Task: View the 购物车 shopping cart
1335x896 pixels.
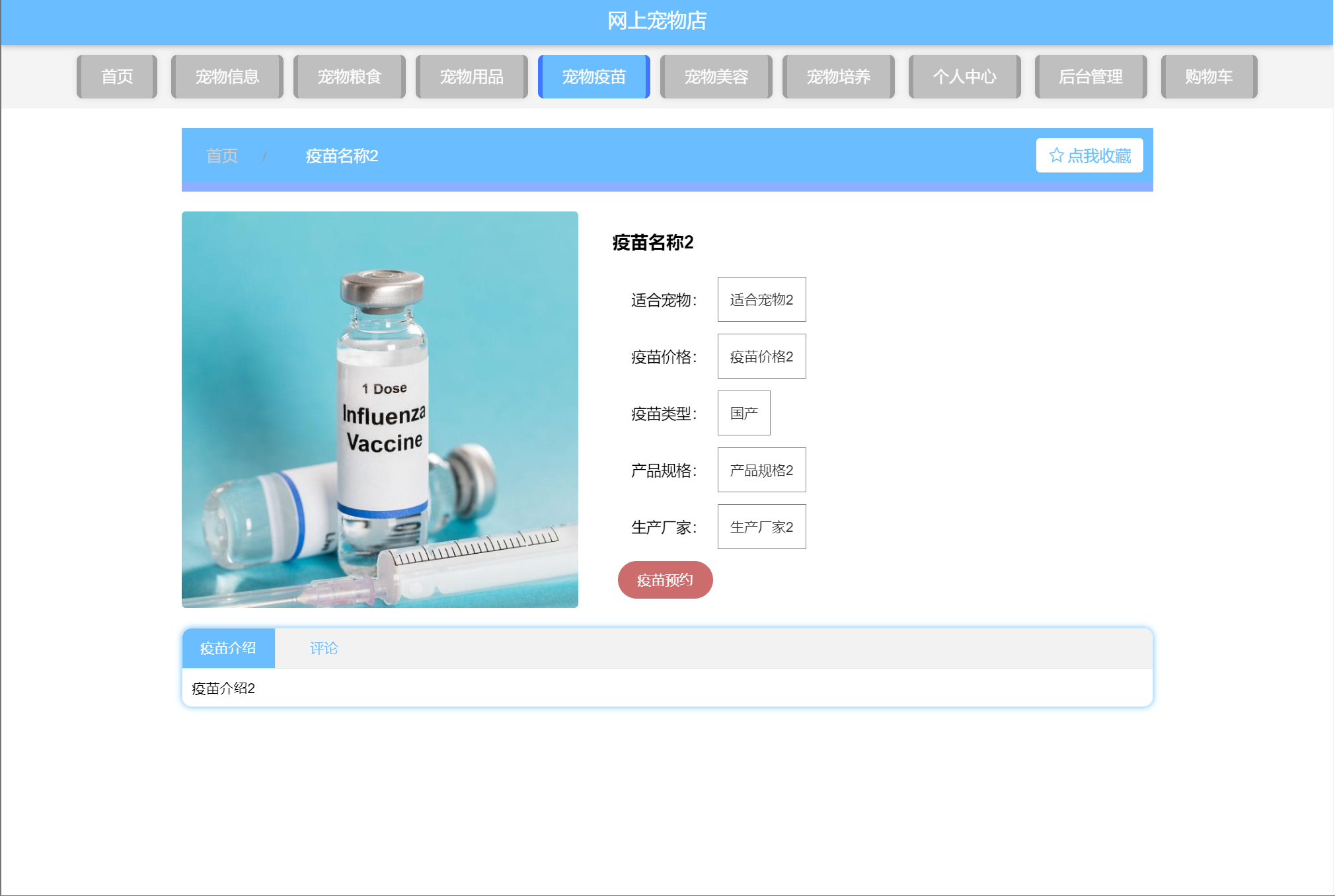Action: (x=1209, y=77)
